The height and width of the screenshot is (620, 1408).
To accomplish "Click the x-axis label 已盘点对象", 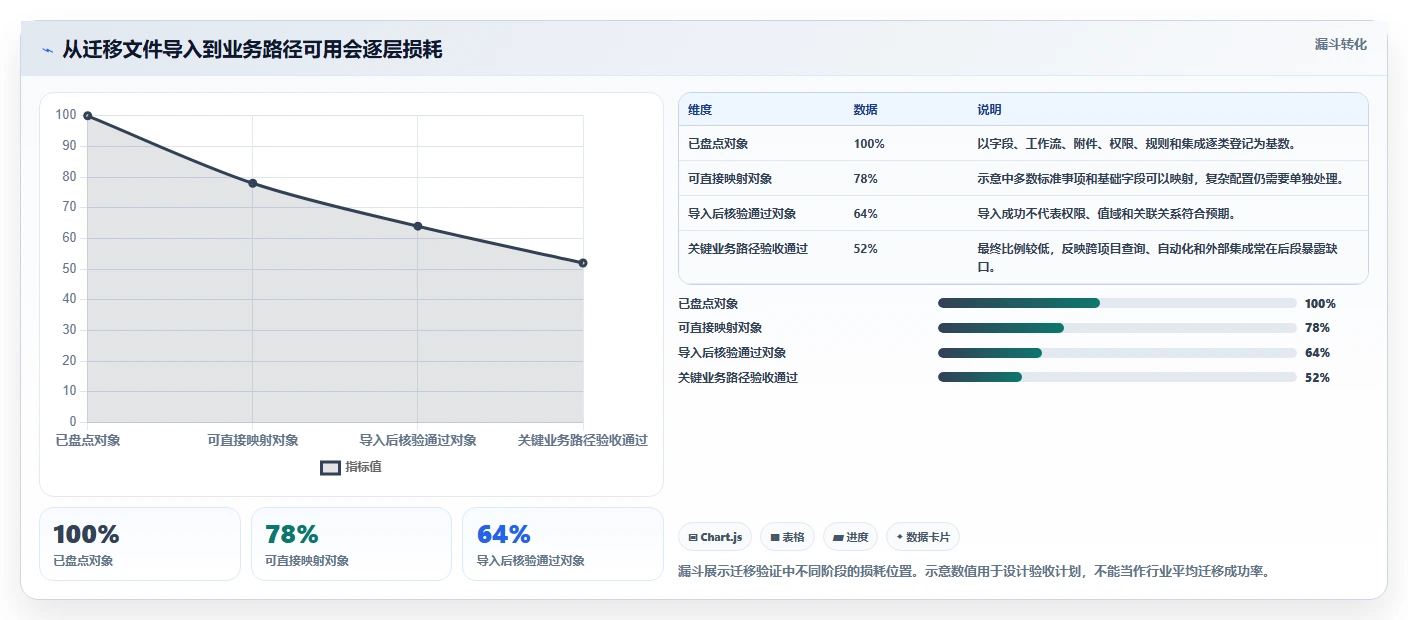I will pos(88,440).
